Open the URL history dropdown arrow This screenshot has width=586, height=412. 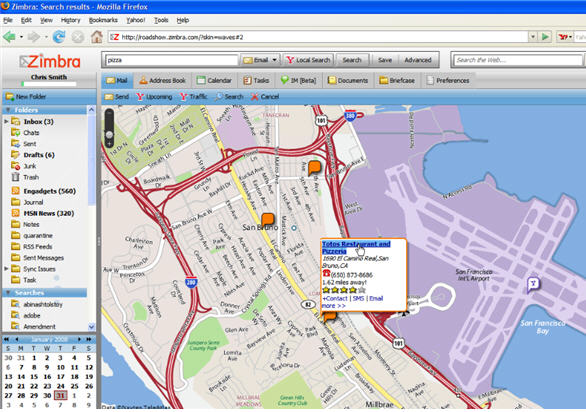[533, 37]
